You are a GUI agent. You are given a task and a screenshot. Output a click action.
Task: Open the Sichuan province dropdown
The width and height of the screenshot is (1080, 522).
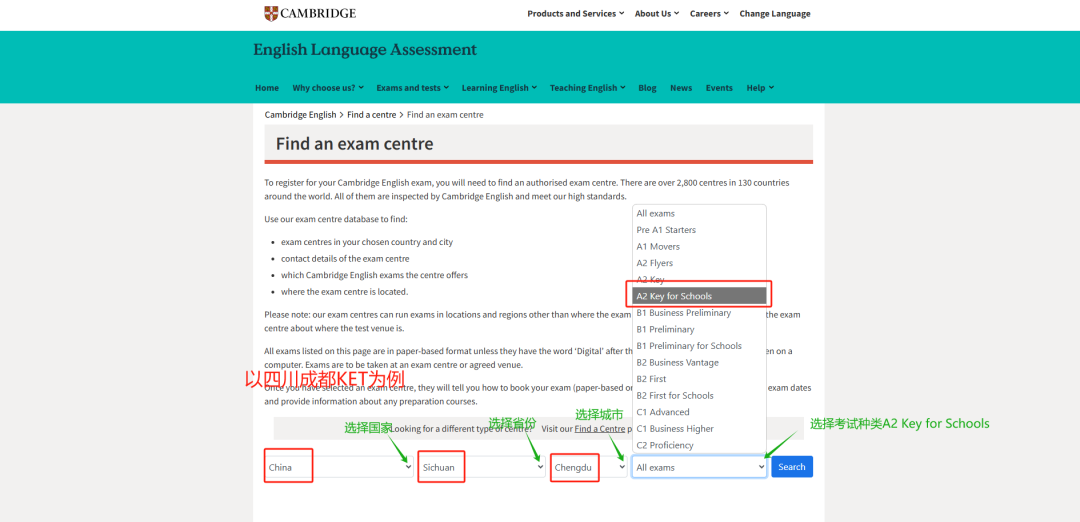tap(481, 467)
